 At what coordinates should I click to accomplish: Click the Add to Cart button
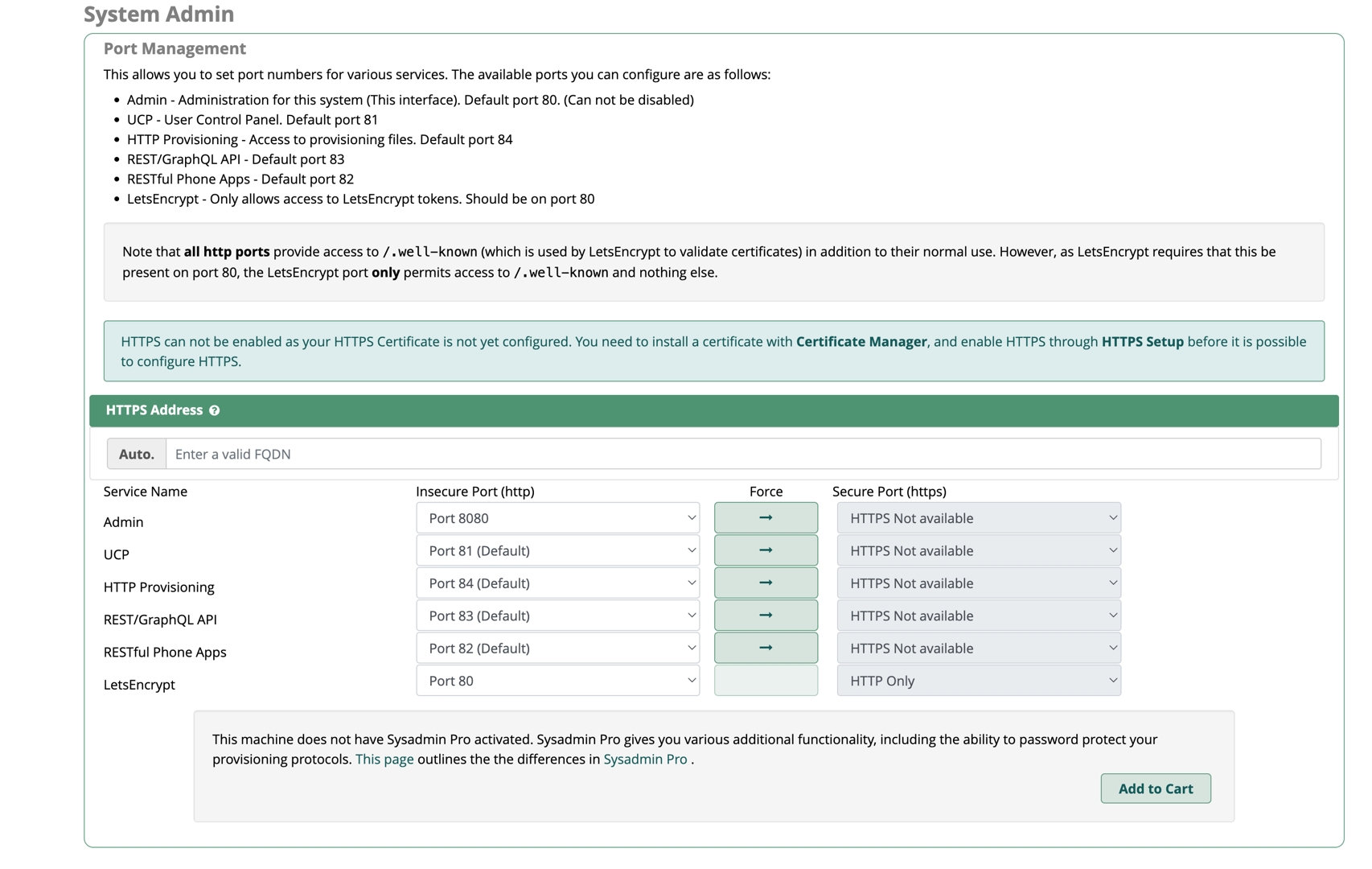pos(1155,789)
